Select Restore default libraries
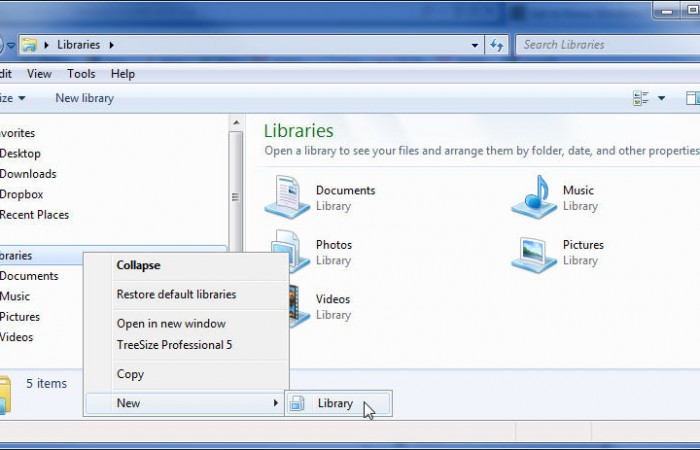 [x=176, y=294]
